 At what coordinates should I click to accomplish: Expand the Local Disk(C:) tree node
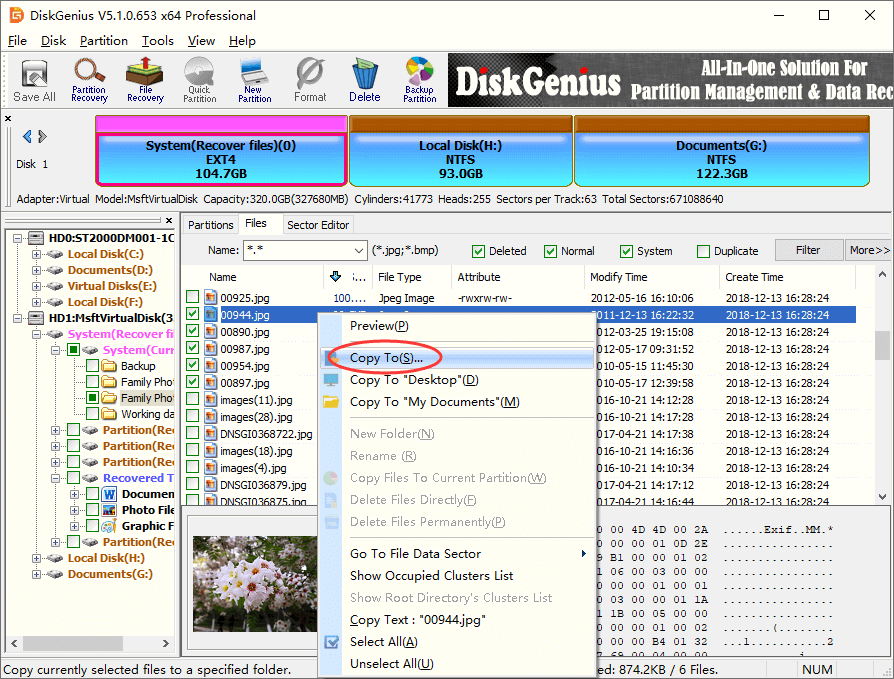pyautogui.click(x=37, y=254)
